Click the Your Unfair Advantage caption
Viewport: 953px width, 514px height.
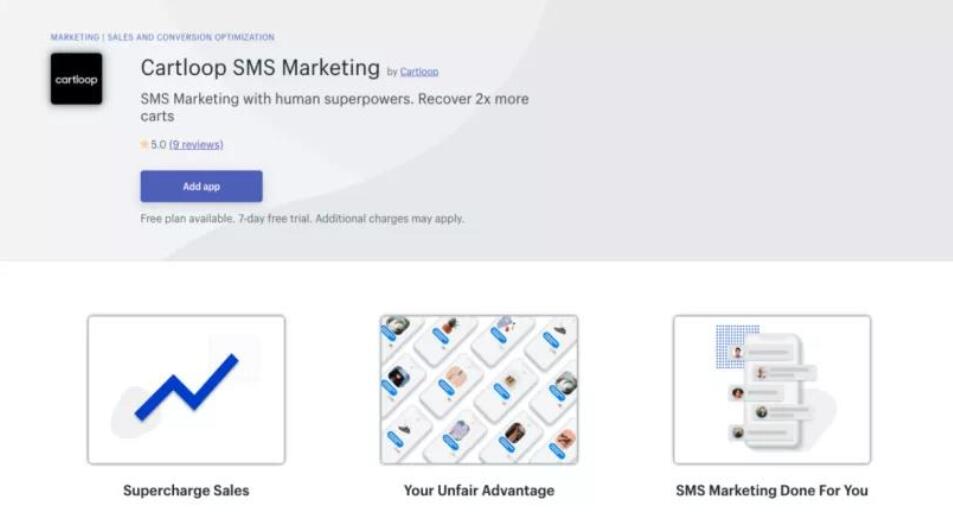479,491
